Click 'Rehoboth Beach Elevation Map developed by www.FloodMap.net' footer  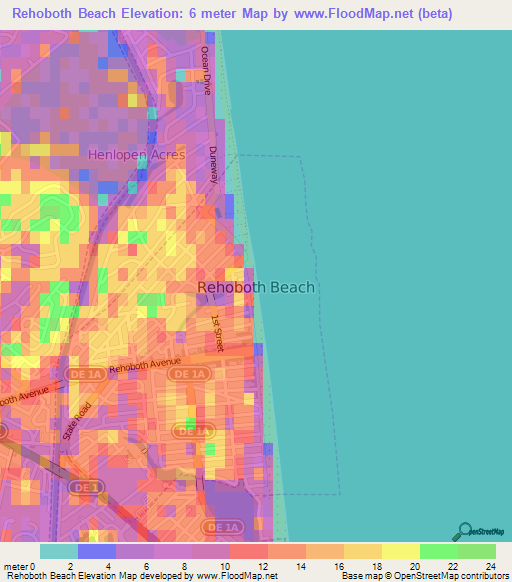[143, 576]
